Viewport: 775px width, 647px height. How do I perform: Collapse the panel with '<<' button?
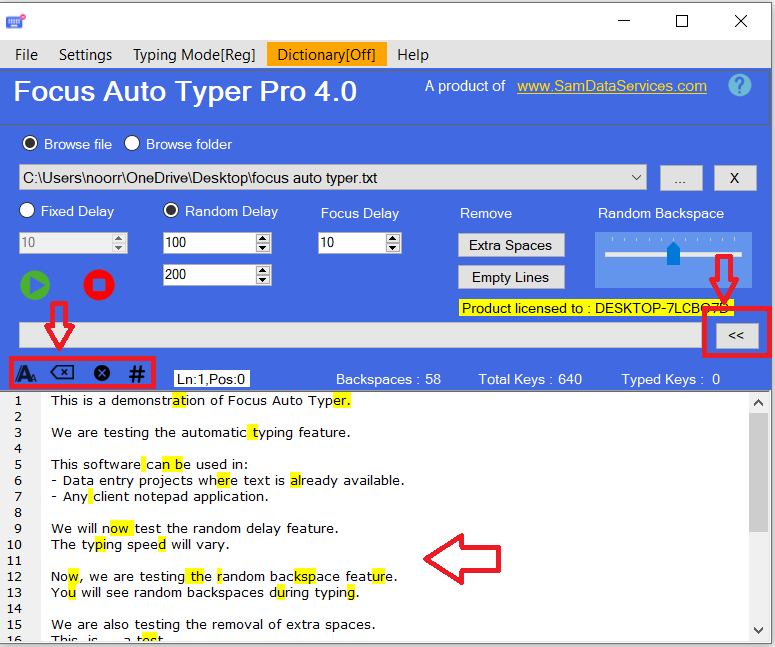tap(737, 336)
